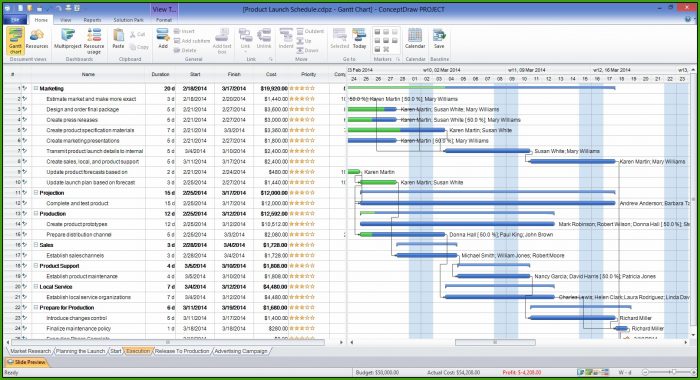Open the Markers group dialog launcher
Viewport: 700px width, 380px height.
pos(398,59)
